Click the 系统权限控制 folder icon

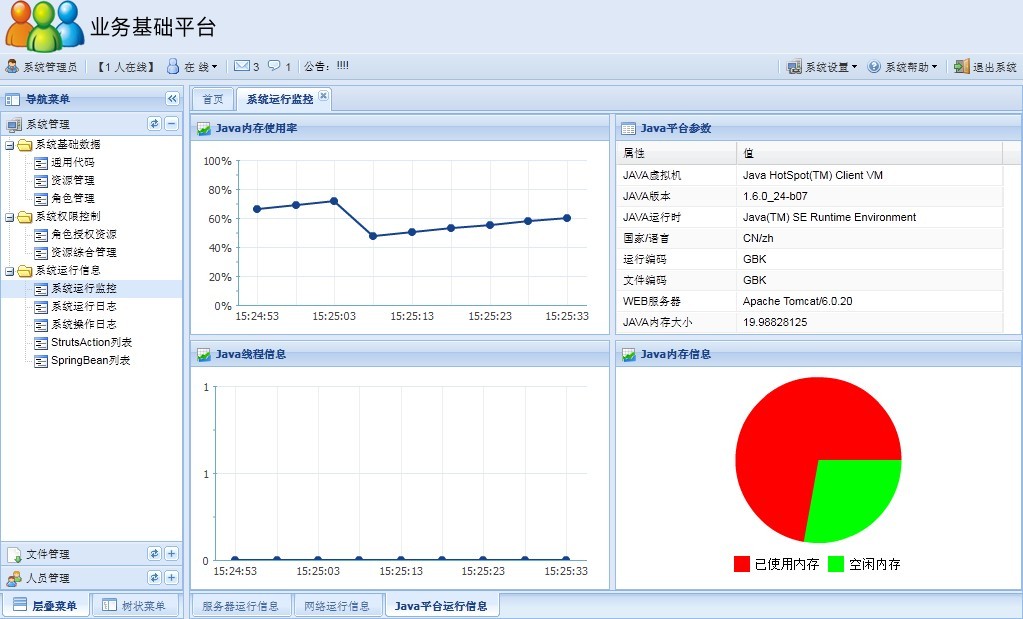pyautogui.click(x=25, y=217)
